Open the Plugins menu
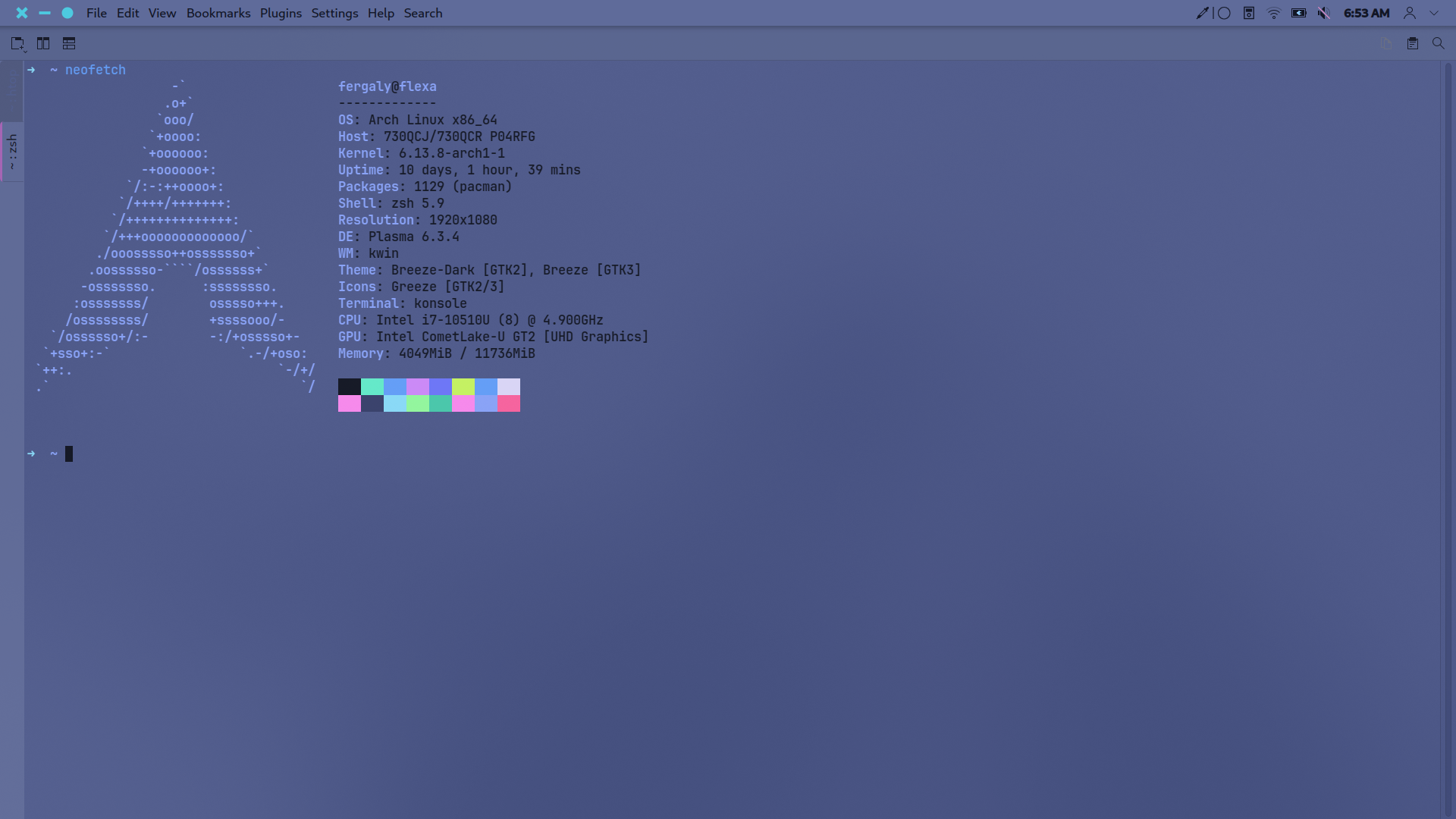This screenshot has height=819, width=1456. click(x=281, y=13)
